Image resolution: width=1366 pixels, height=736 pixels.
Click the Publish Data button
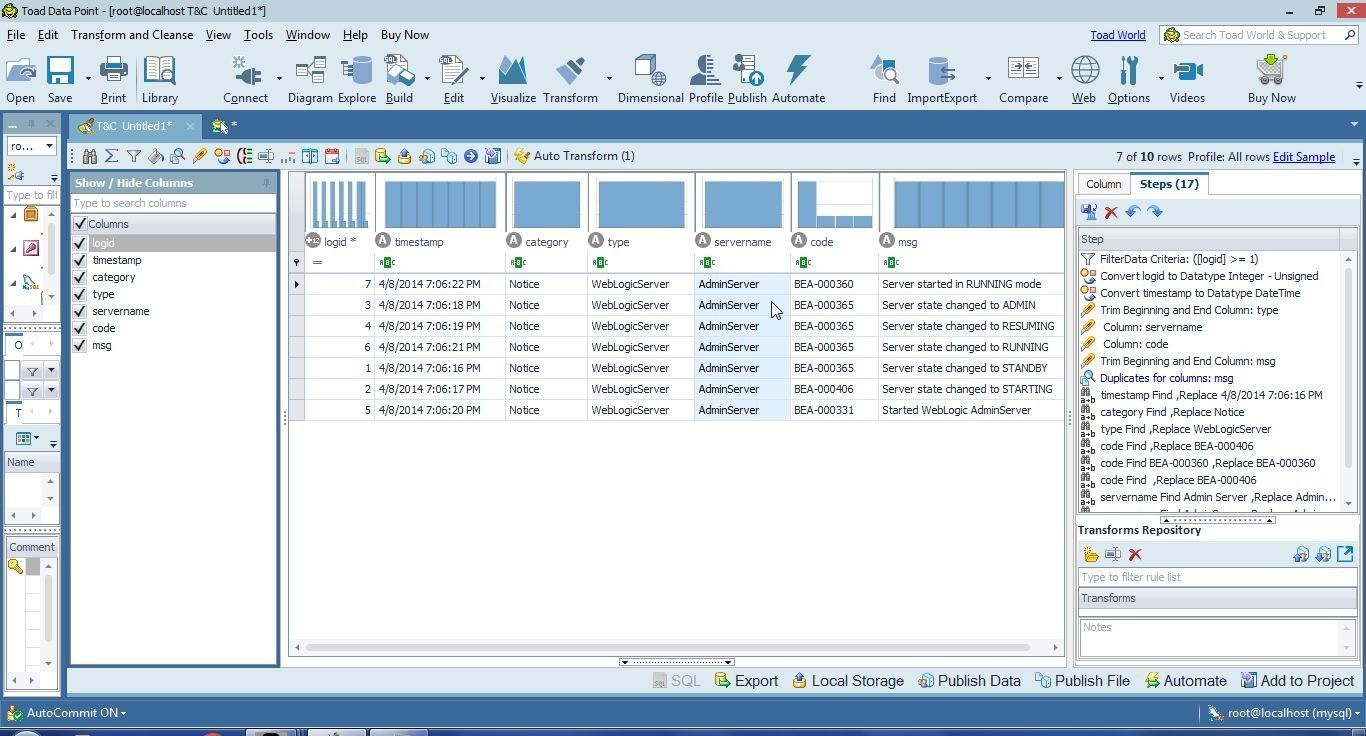coord(969,681)
